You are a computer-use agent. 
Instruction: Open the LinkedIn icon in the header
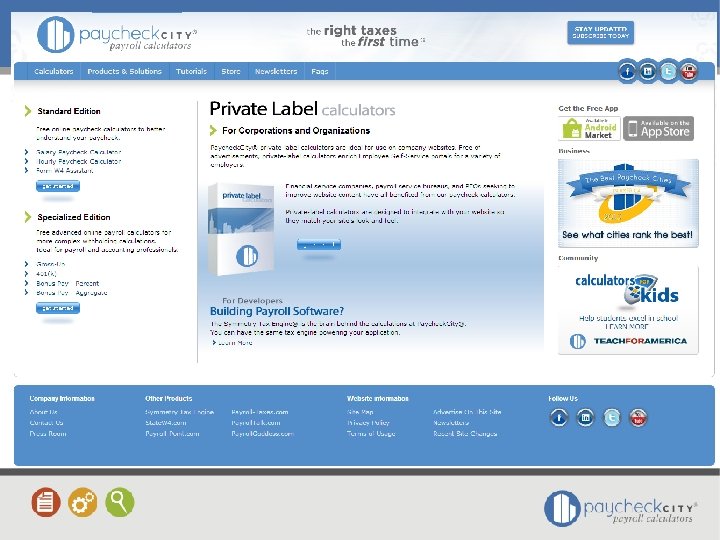[647, 72]
